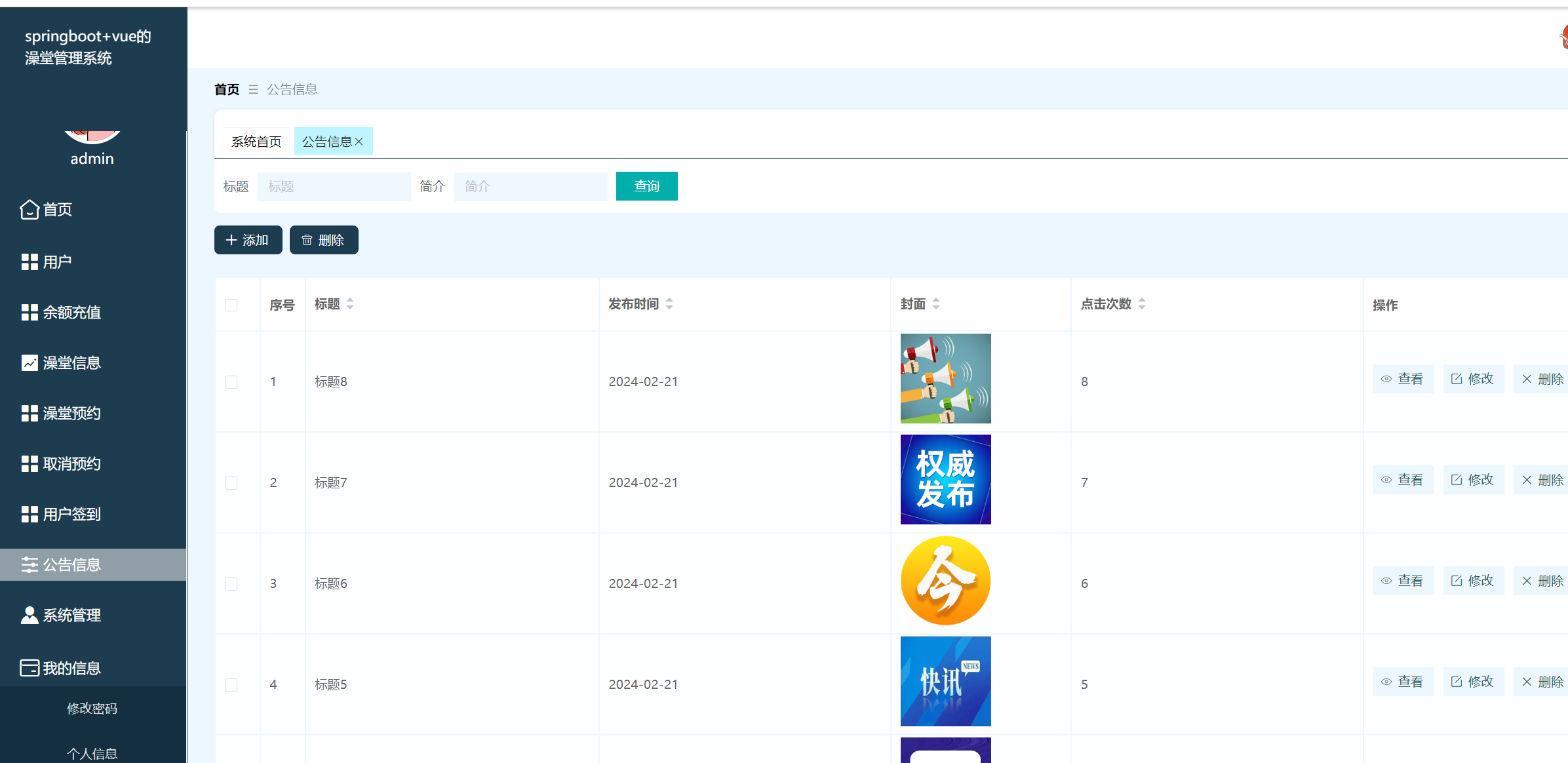
Task: Sort the table by 发布时间 column
Action: click(x=669, y=303)
